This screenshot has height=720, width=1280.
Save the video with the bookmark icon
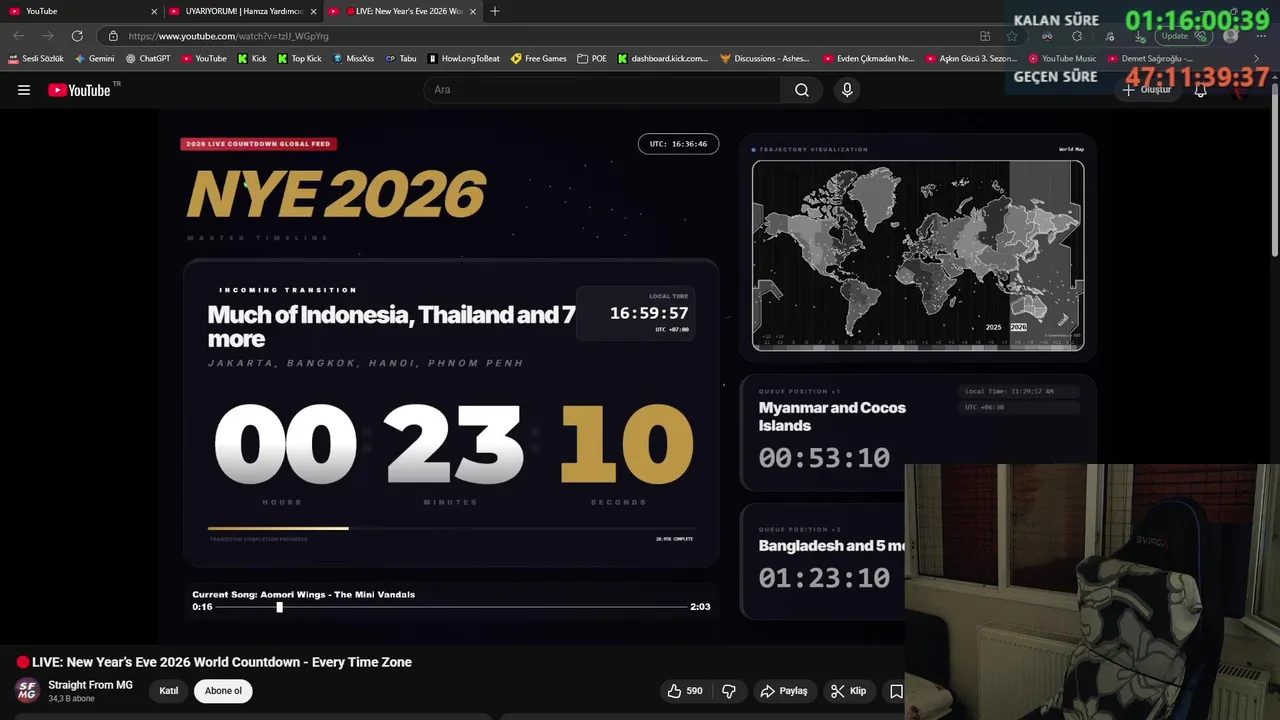pos(896,691)
